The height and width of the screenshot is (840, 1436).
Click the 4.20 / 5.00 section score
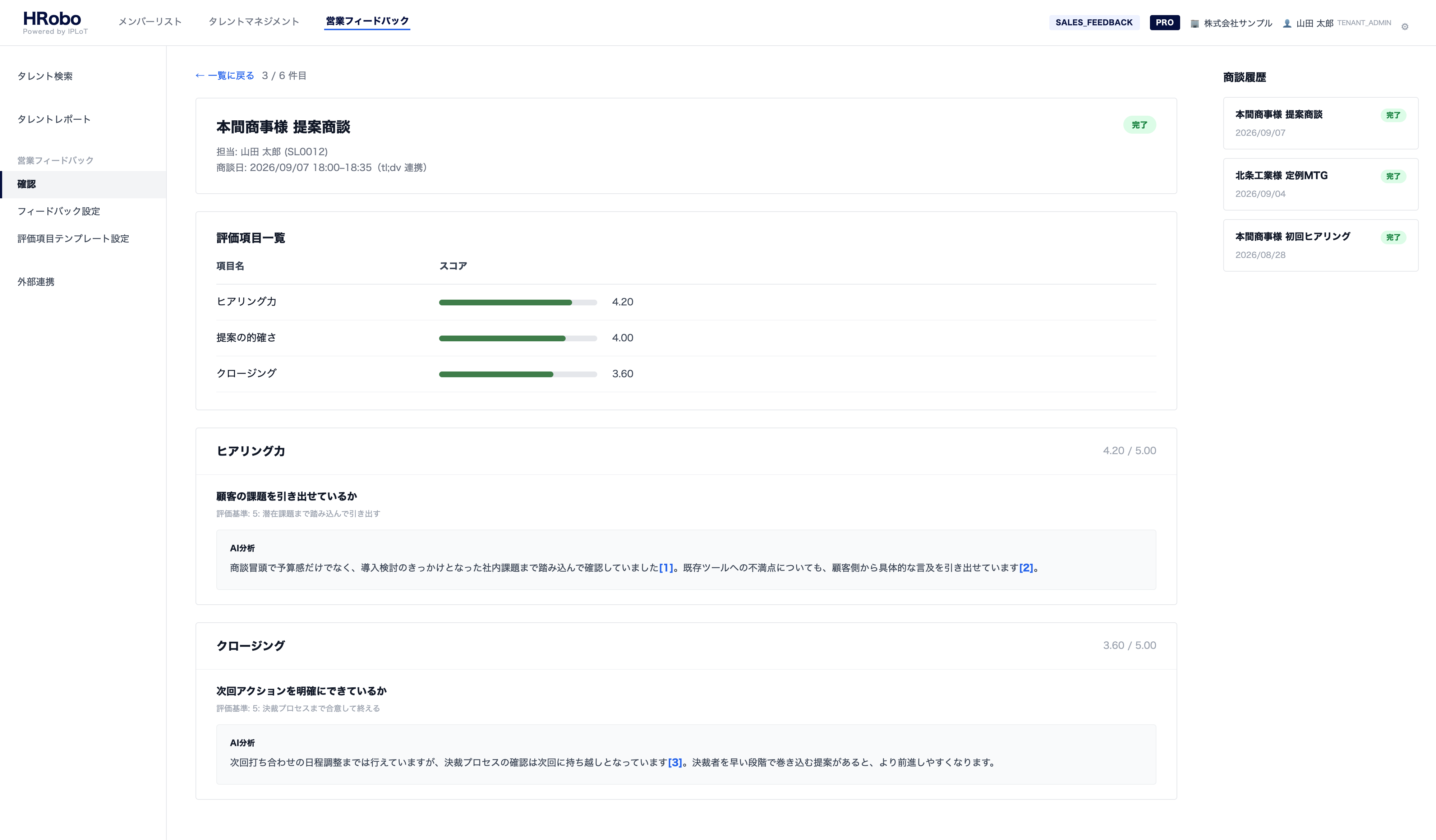click(x=1129, y=451)
